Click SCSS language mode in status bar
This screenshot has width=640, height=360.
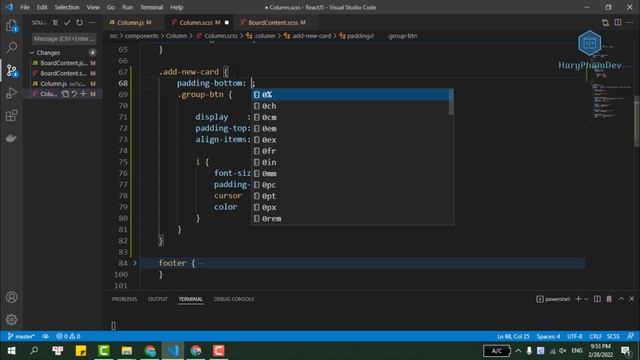pyautogui.click(x=613, y=336)
